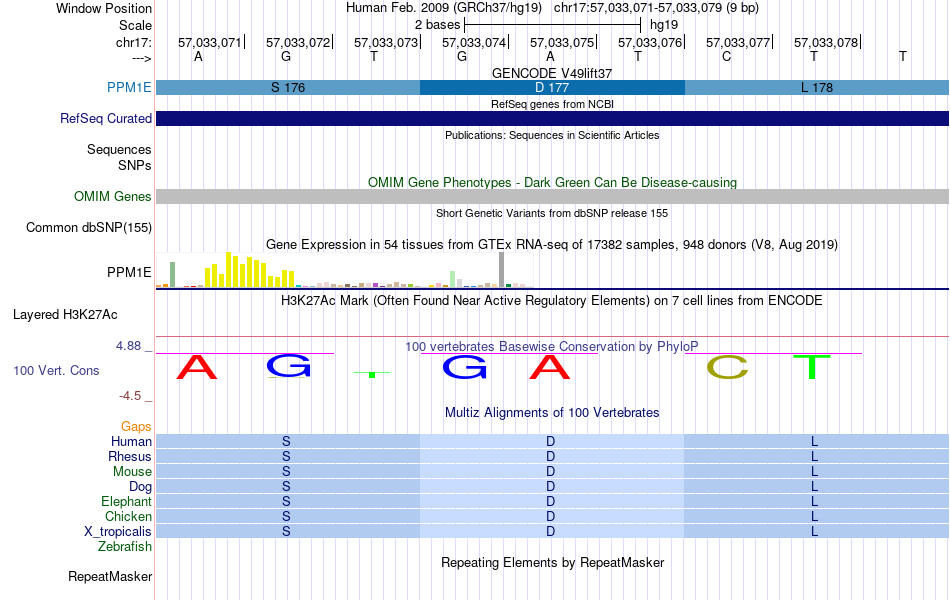Click the Zebrafish alignment row label
950x600 pixels.
(125, 547)
